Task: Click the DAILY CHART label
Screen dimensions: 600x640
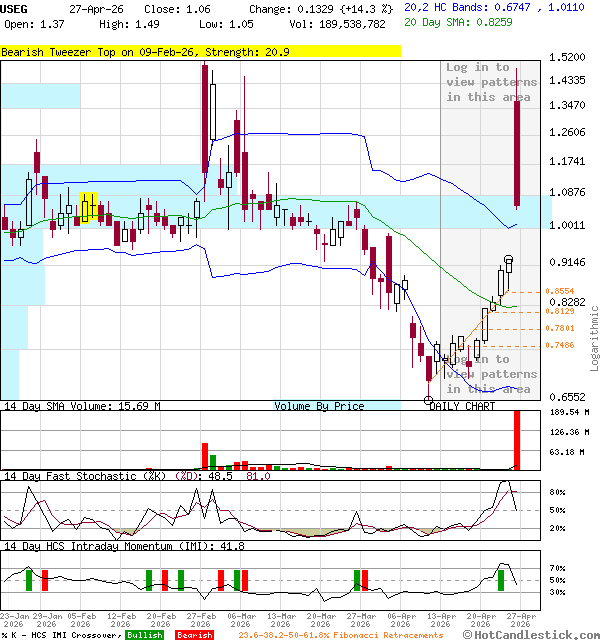Action: point(462,406)
